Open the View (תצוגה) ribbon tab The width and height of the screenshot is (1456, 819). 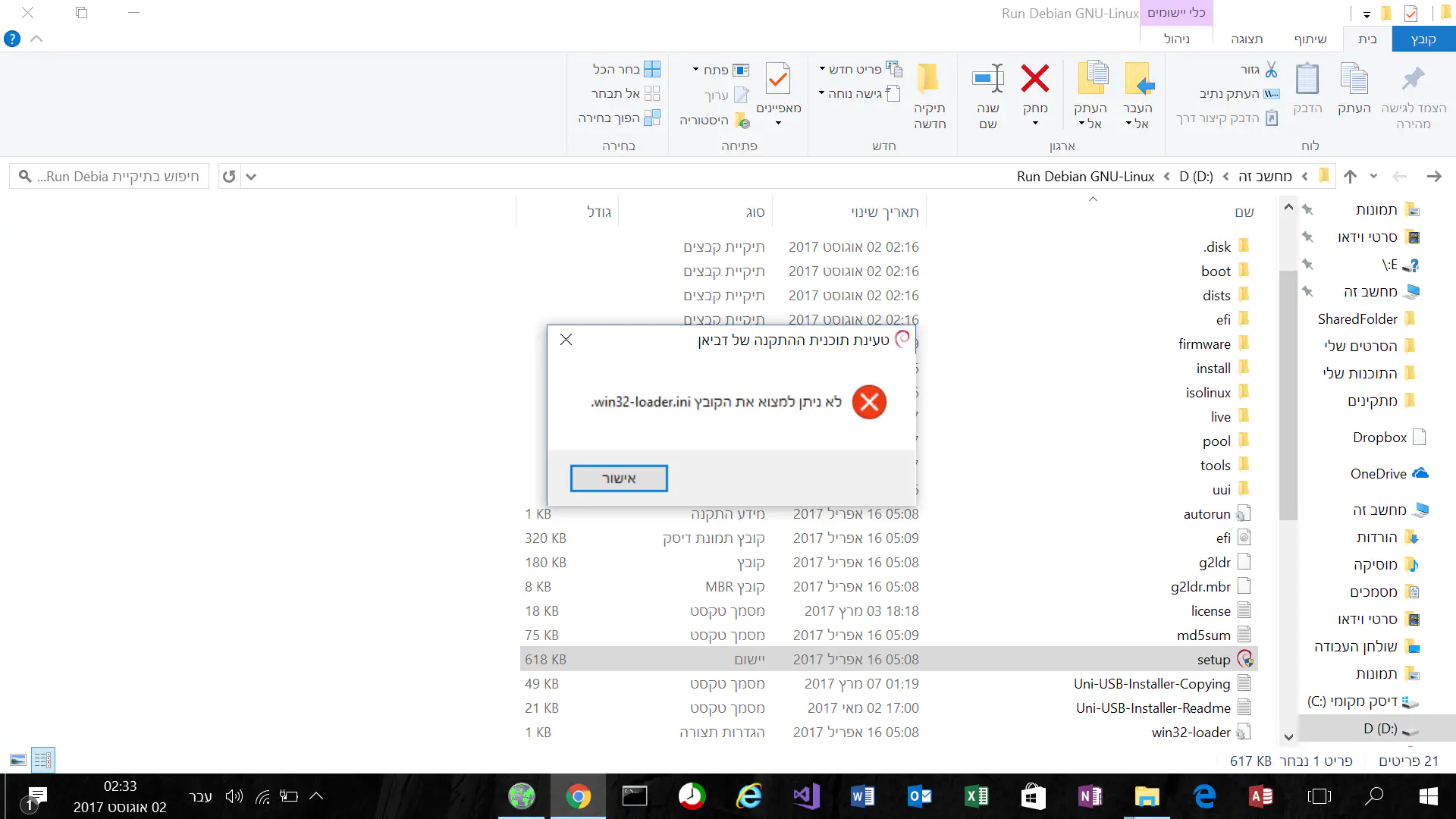click(x=1247, y=39)
